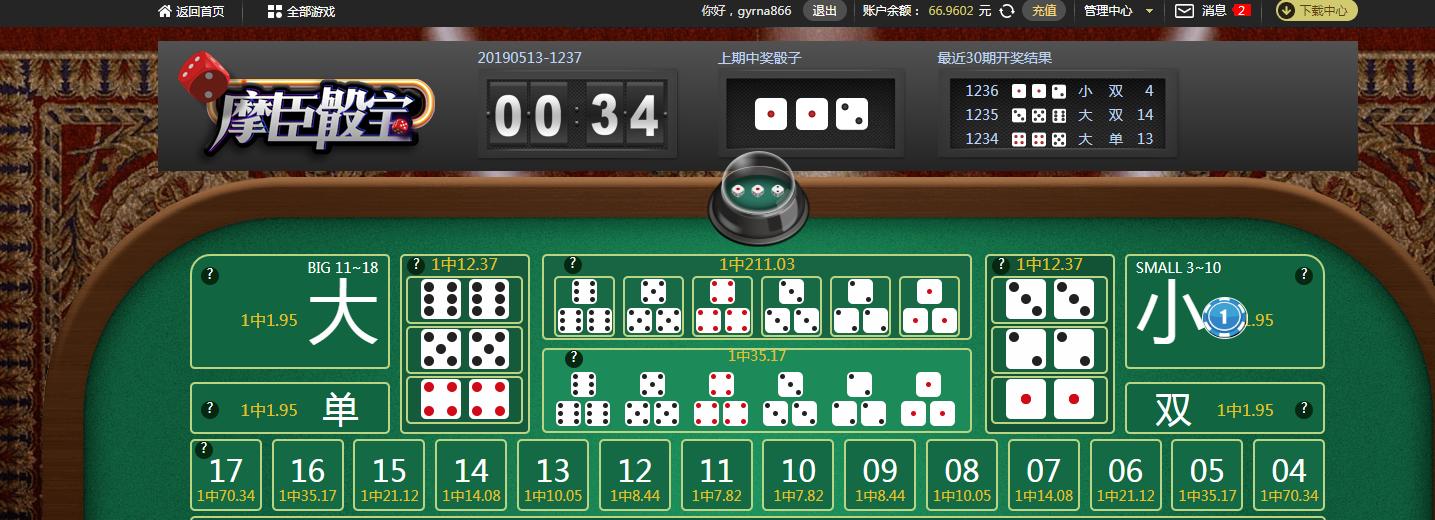Select the double-six pair bet

[465, 299]
